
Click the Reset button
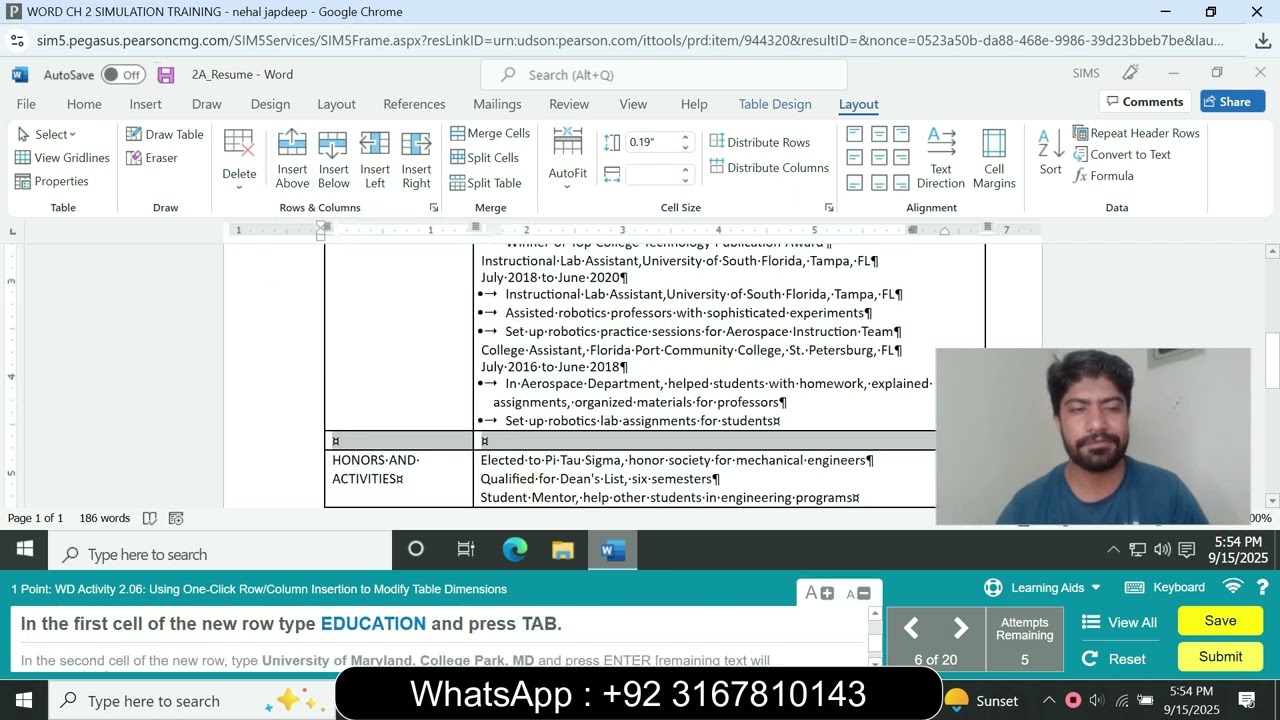[1114, 659]
